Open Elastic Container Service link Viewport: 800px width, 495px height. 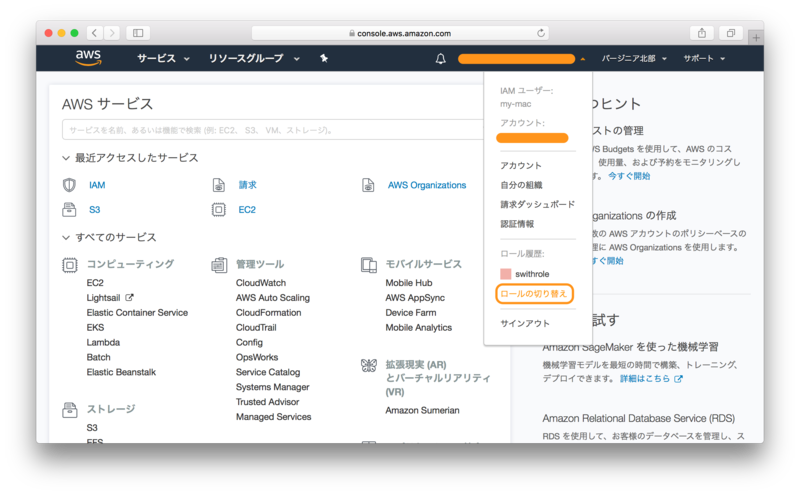pos(137,312)
